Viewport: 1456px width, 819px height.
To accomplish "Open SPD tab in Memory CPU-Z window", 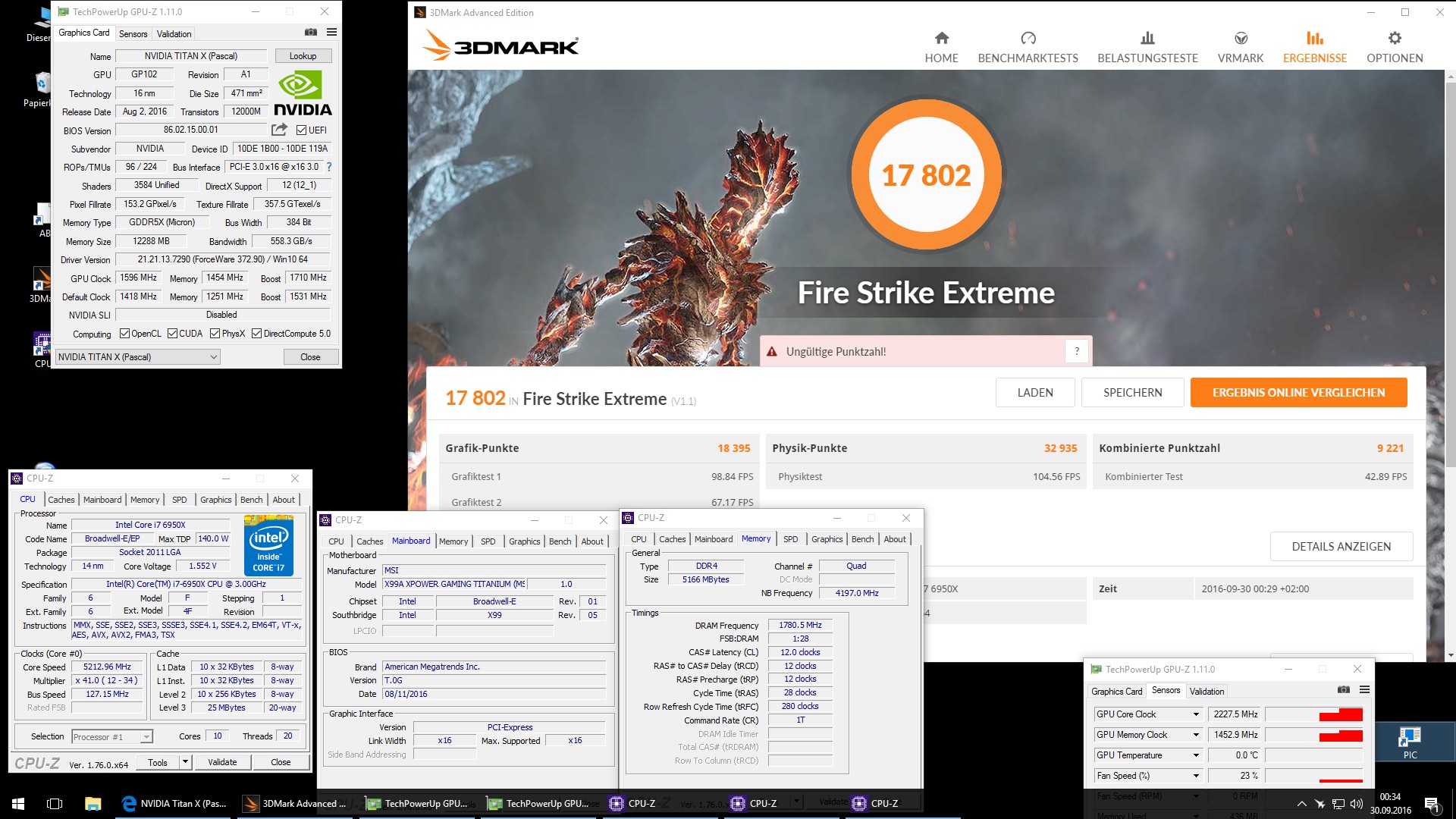I will pos(790,539).
